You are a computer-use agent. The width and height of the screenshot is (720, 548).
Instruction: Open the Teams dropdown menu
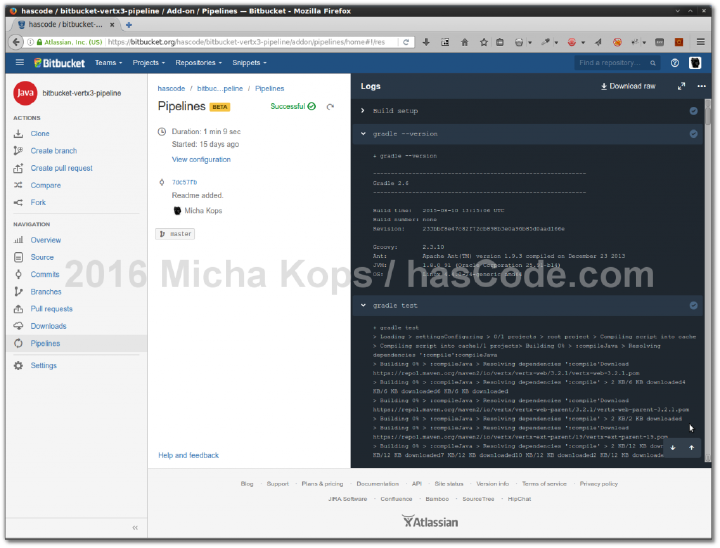click(108, 62)
